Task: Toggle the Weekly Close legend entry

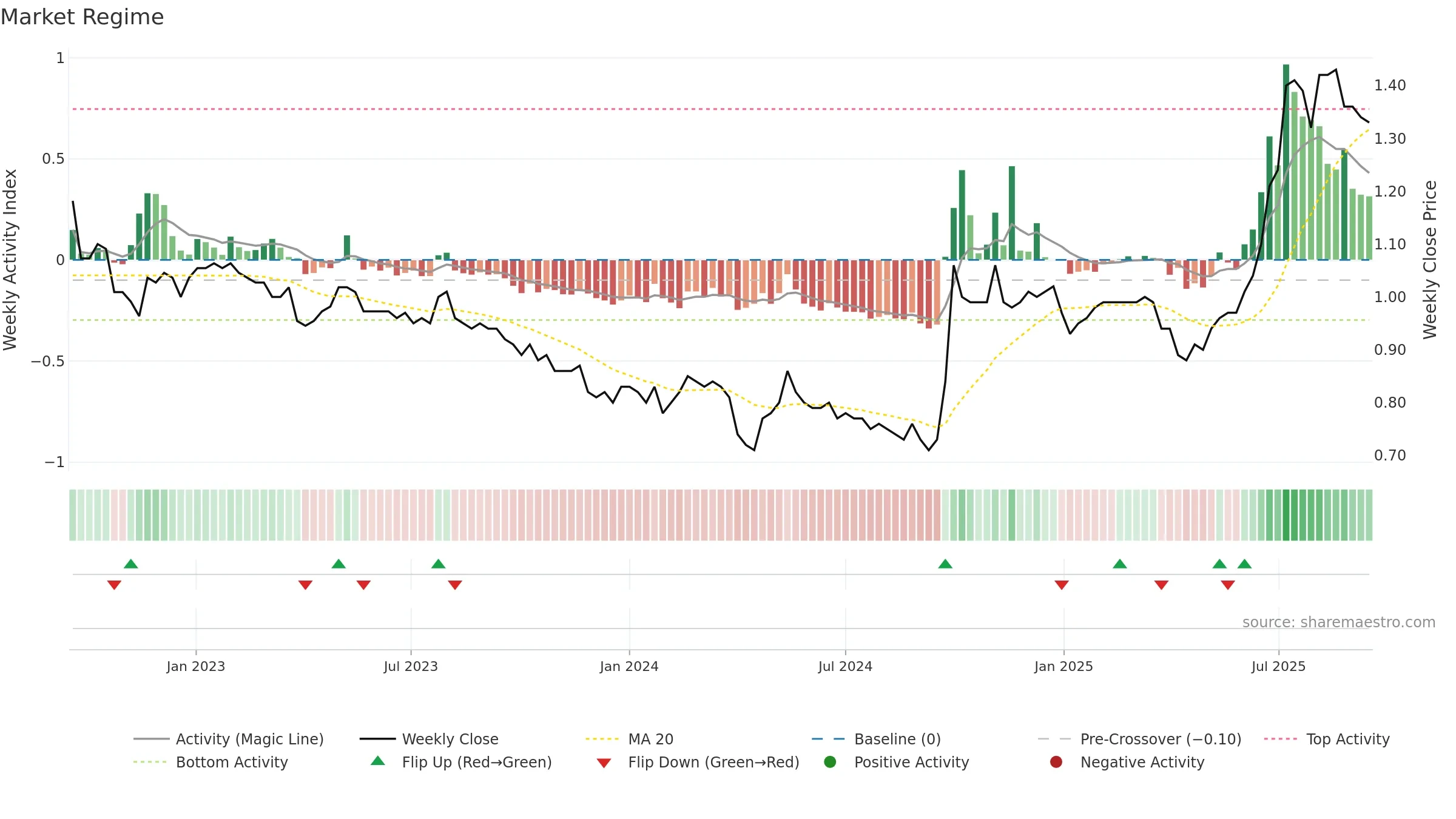Action: 429,739
